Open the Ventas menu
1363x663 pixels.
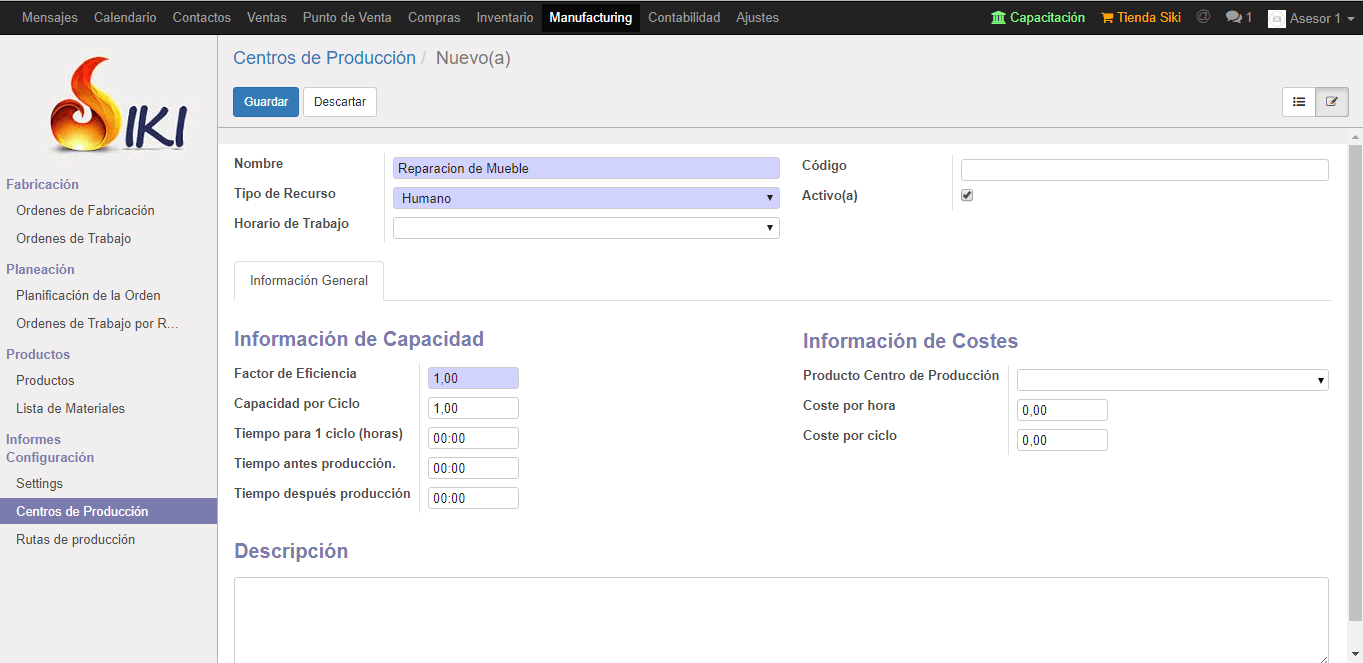click(267, 17)
